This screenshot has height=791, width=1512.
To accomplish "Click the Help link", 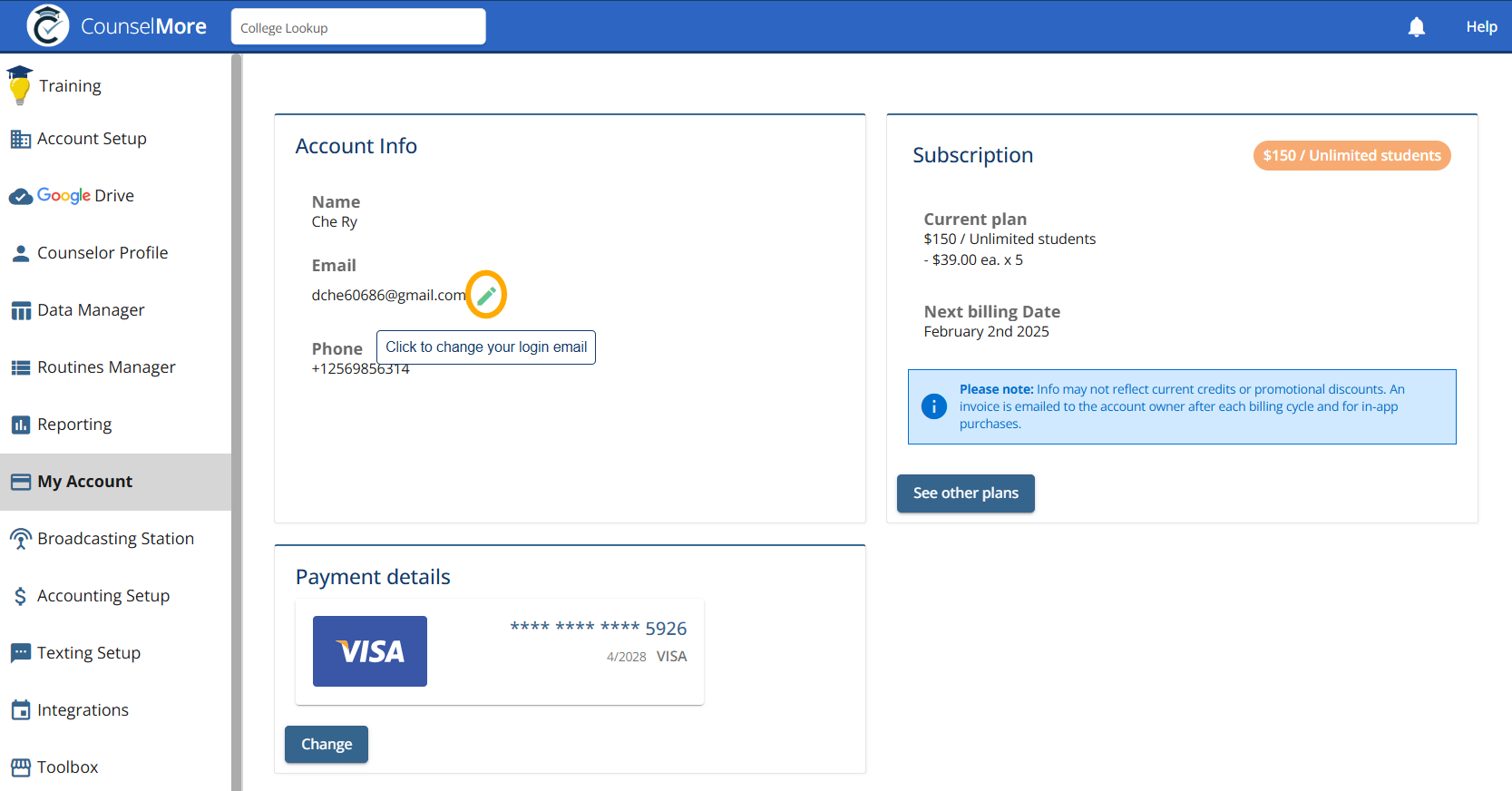I will 1481,27.
